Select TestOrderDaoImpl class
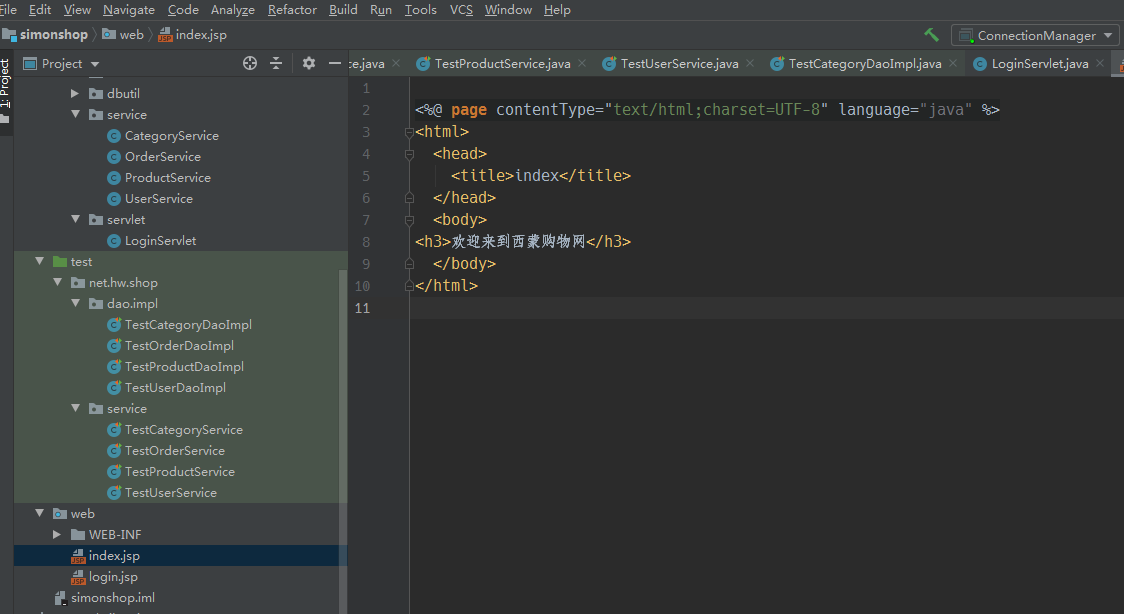1124x614 pixels. point(179,345)
